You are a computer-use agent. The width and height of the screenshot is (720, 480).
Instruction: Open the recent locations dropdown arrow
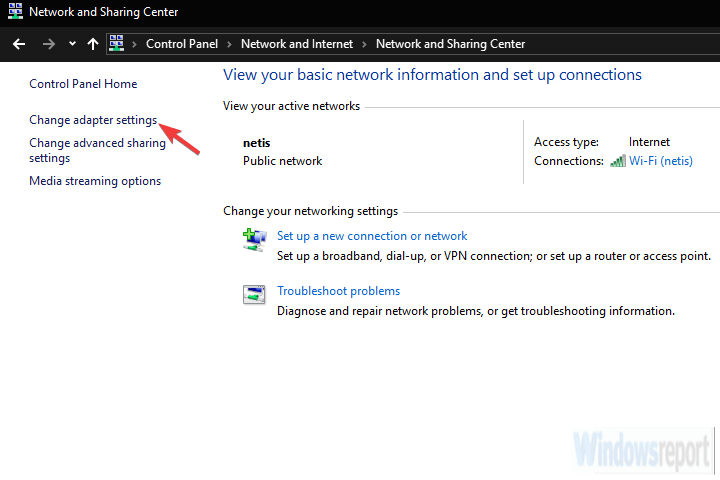pyautogui.click(x=72, y=44)
